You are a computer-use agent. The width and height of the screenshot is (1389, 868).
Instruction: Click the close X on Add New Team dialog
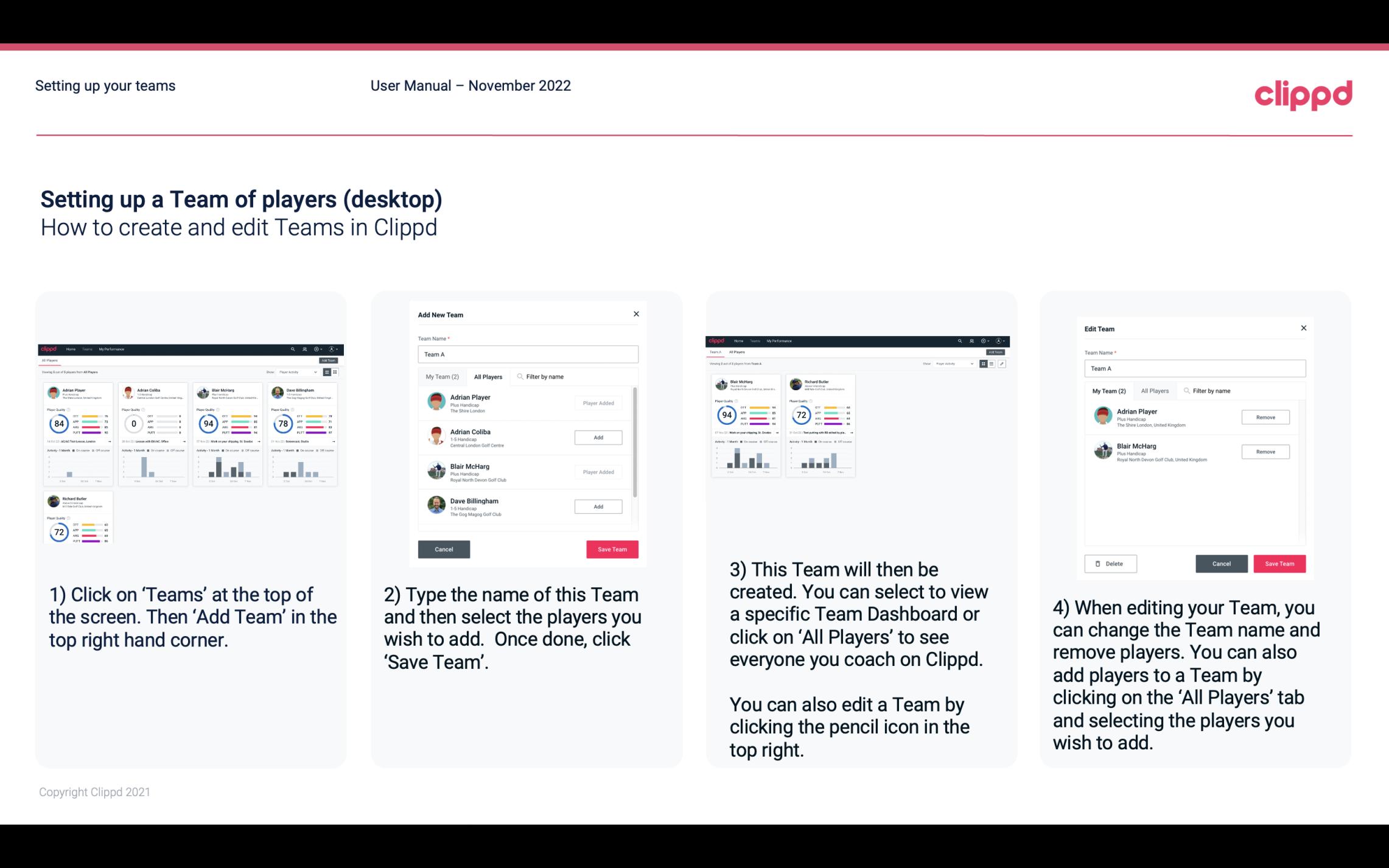coord(637,314)
